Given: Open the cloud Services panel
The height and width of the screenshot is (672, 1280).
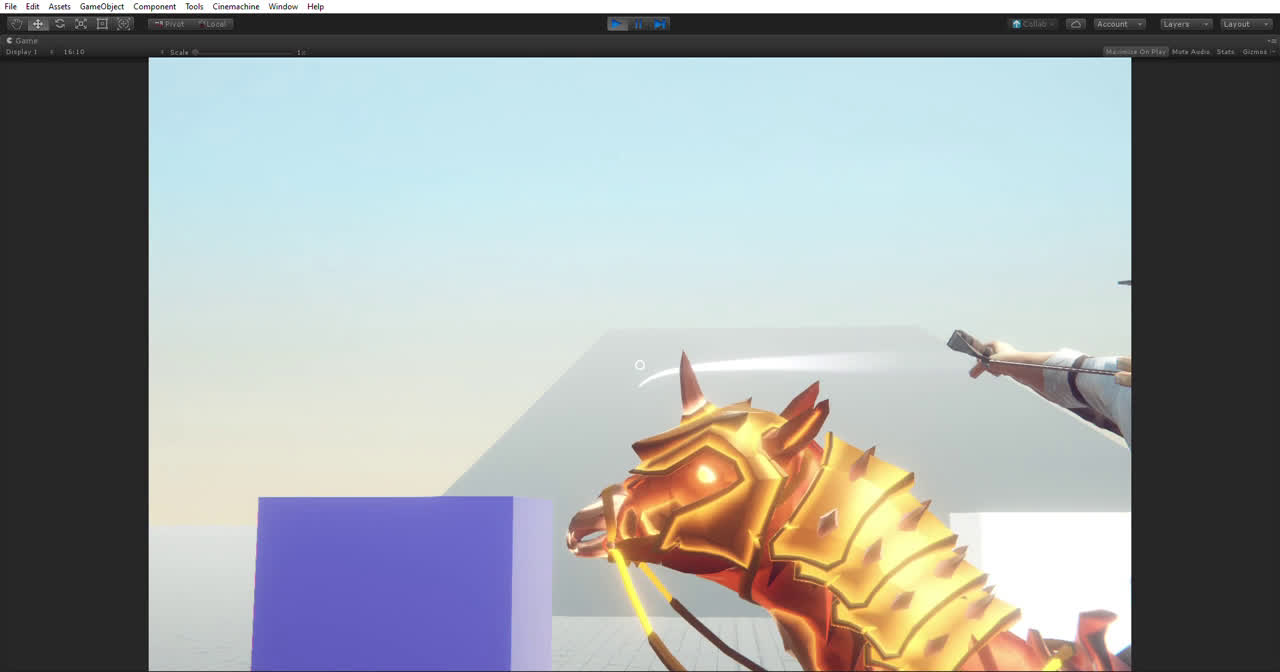Looking at the screenshot, I should [x=1076, y=24].
